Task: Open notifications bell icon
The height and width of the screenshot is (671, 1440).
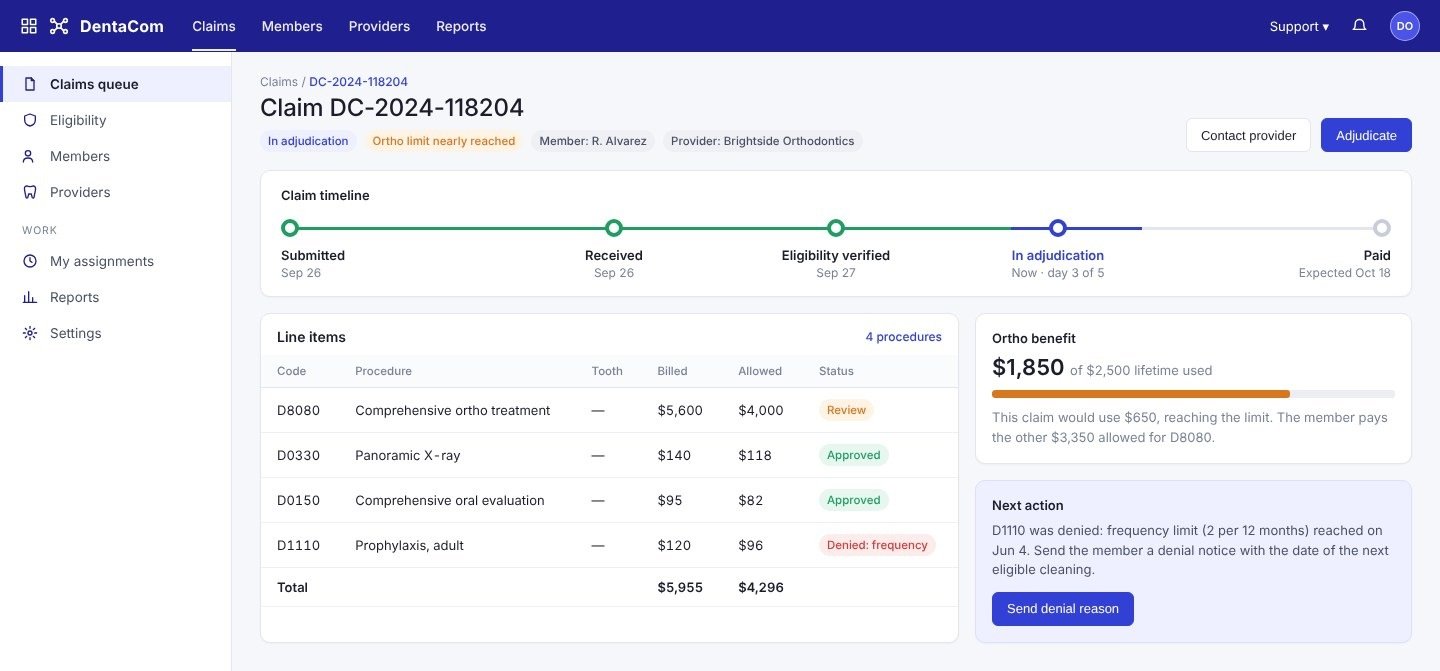Action: pyautogui.click(x=1359, y=26)
